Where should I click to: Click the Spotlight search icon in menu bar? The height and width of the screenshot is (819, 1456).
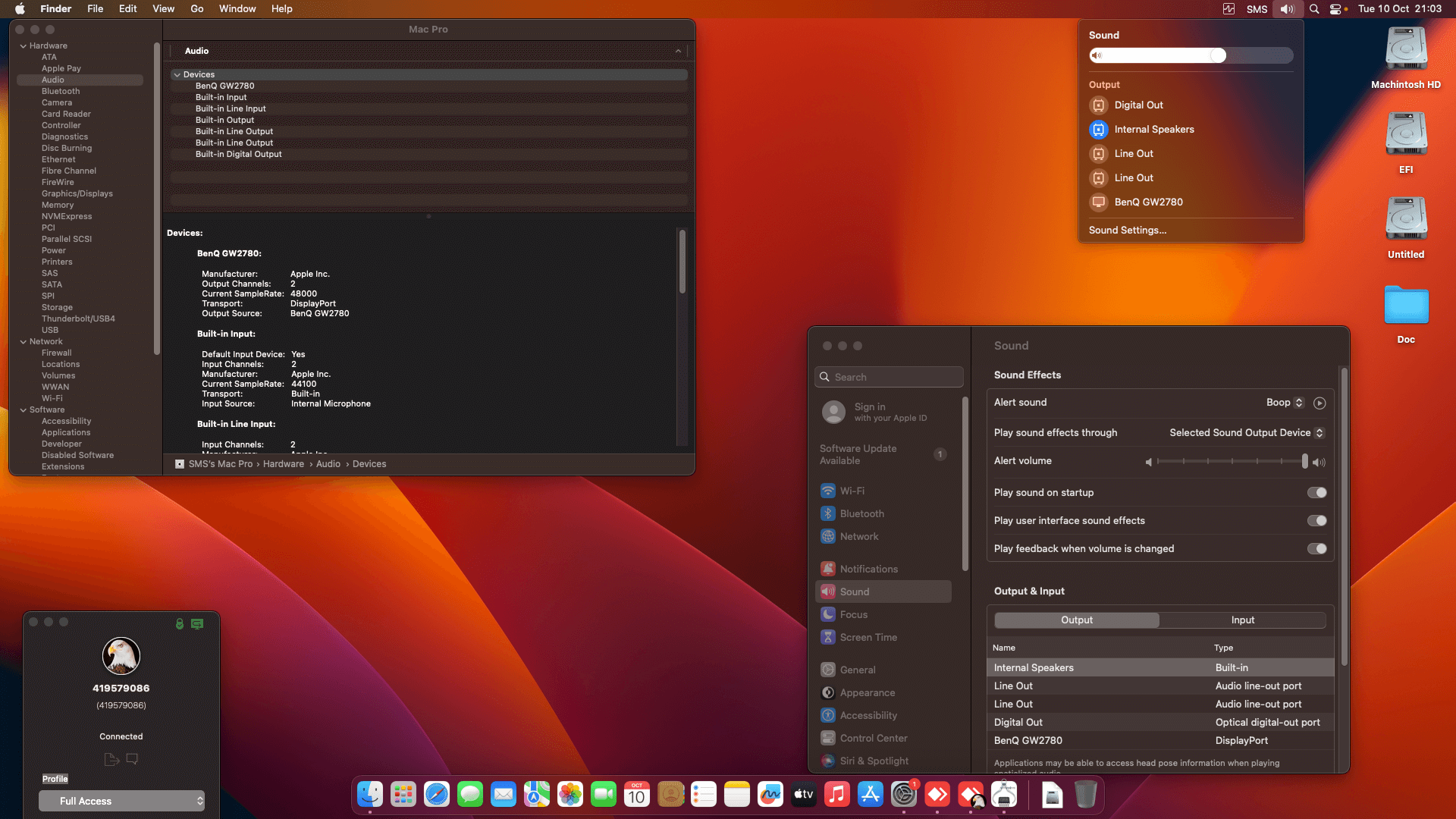[1313, 8]
